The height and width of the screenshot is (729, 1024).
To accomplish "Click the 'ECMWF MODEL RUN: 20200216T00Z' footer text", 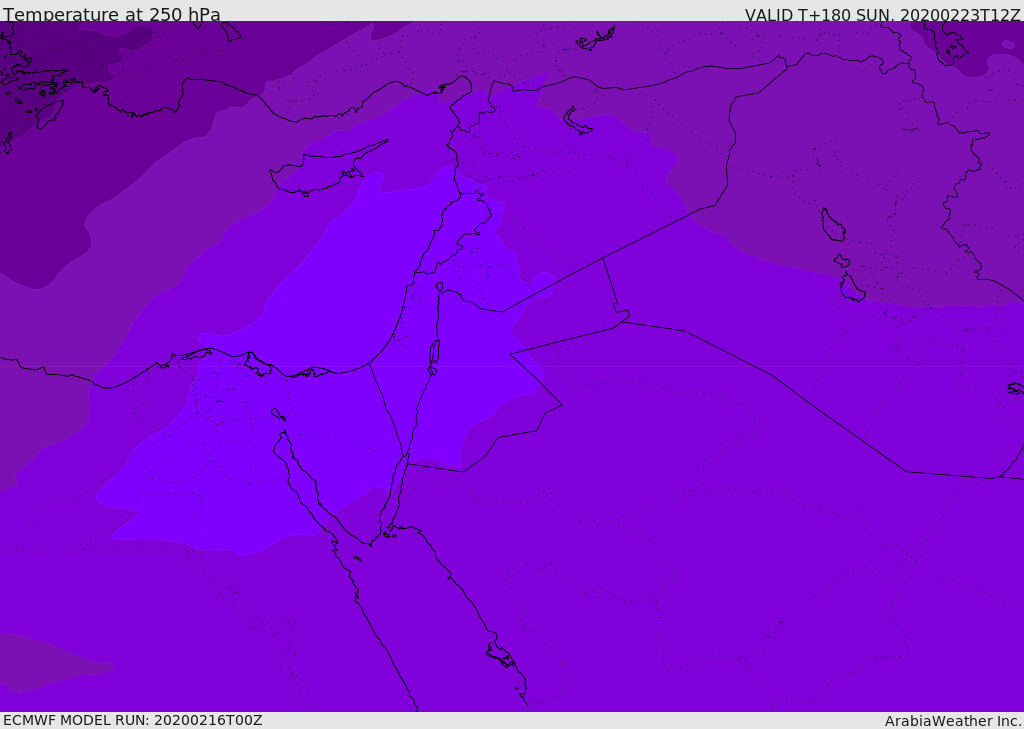I will [133, 720].
